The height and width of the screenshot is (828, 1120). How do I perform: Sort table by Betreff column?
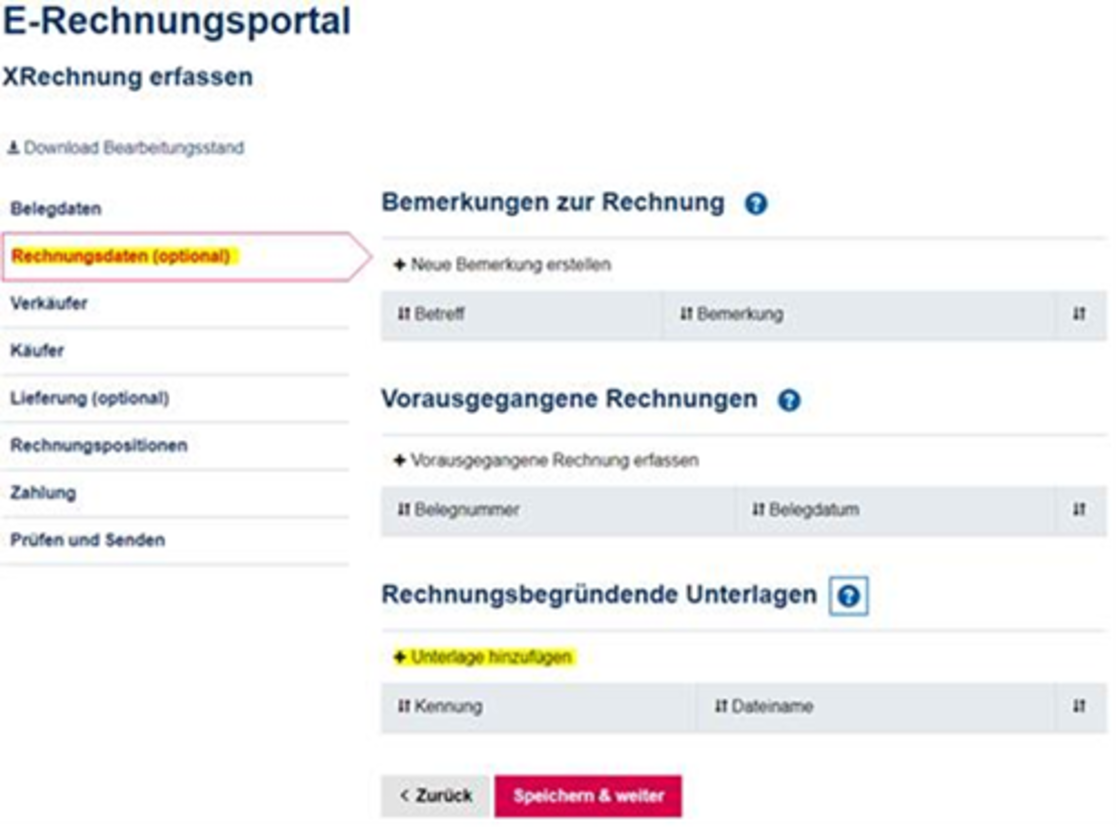pyautogui.click(x=431, y=314)
